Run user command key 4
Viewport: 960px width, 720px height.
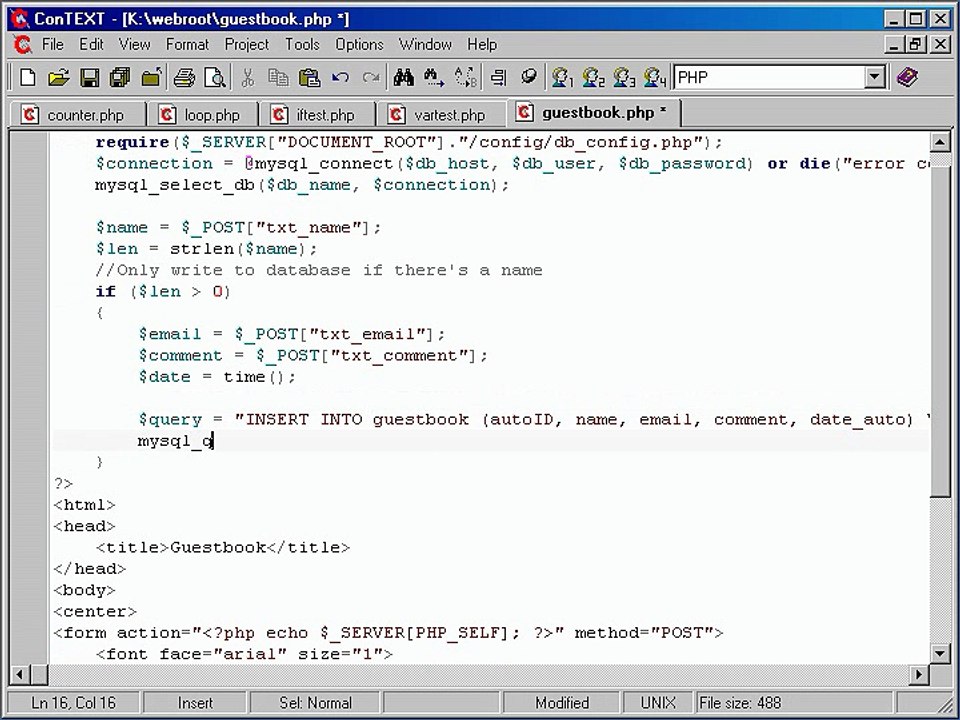tap(654, 78)
